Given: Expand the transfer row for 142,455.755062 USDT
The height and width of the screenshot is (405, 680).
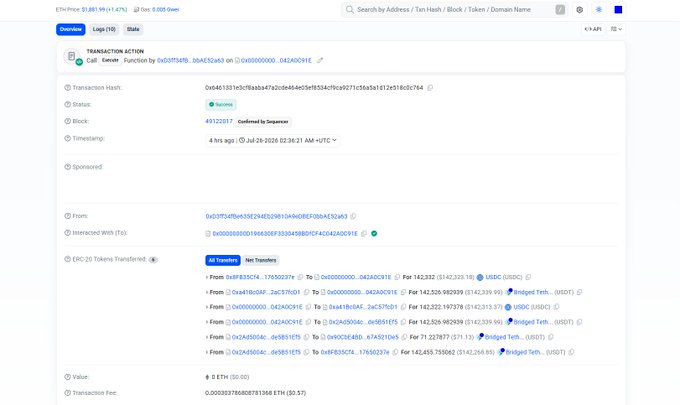Looking at the screenshot, I should tap(207, 352).
